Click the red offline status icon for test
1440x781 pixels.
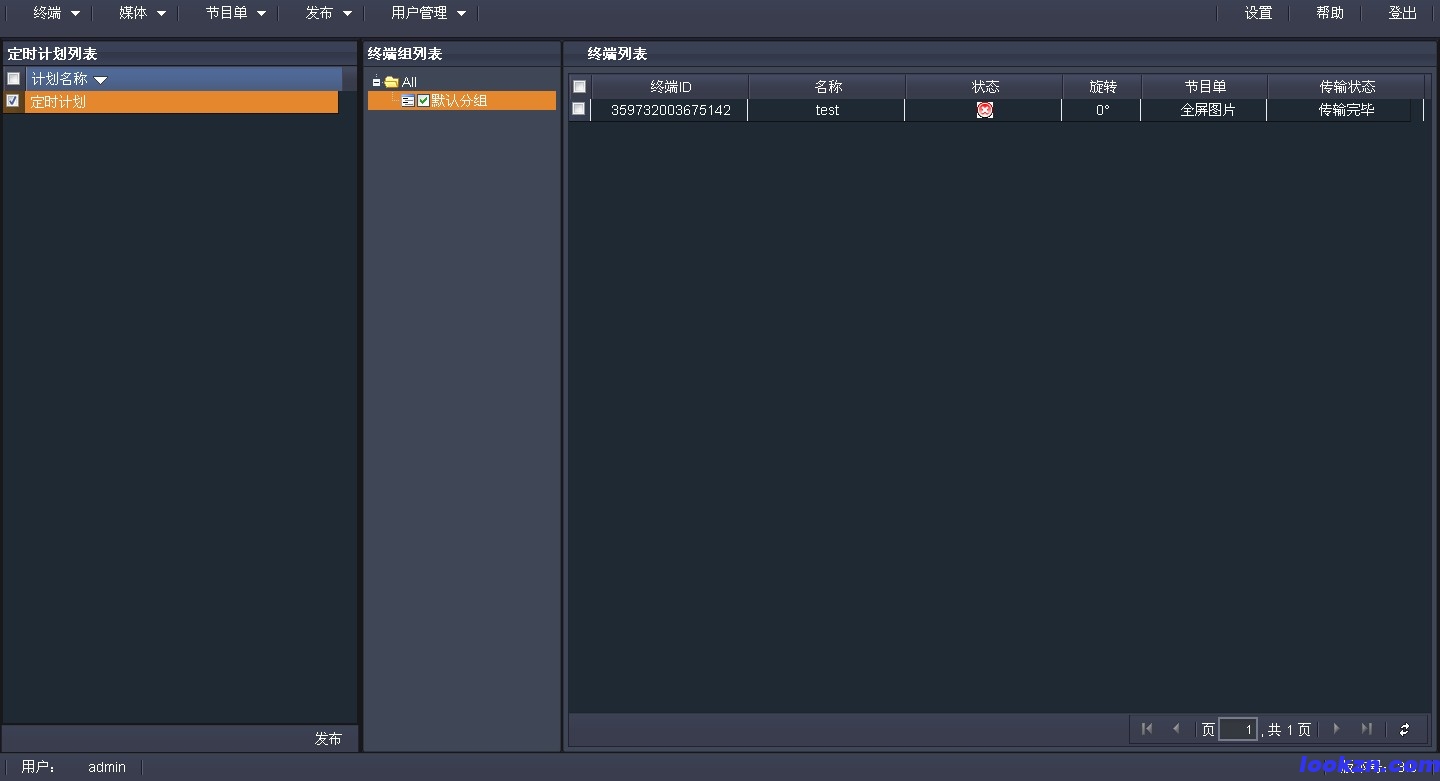tap(985, 110)
